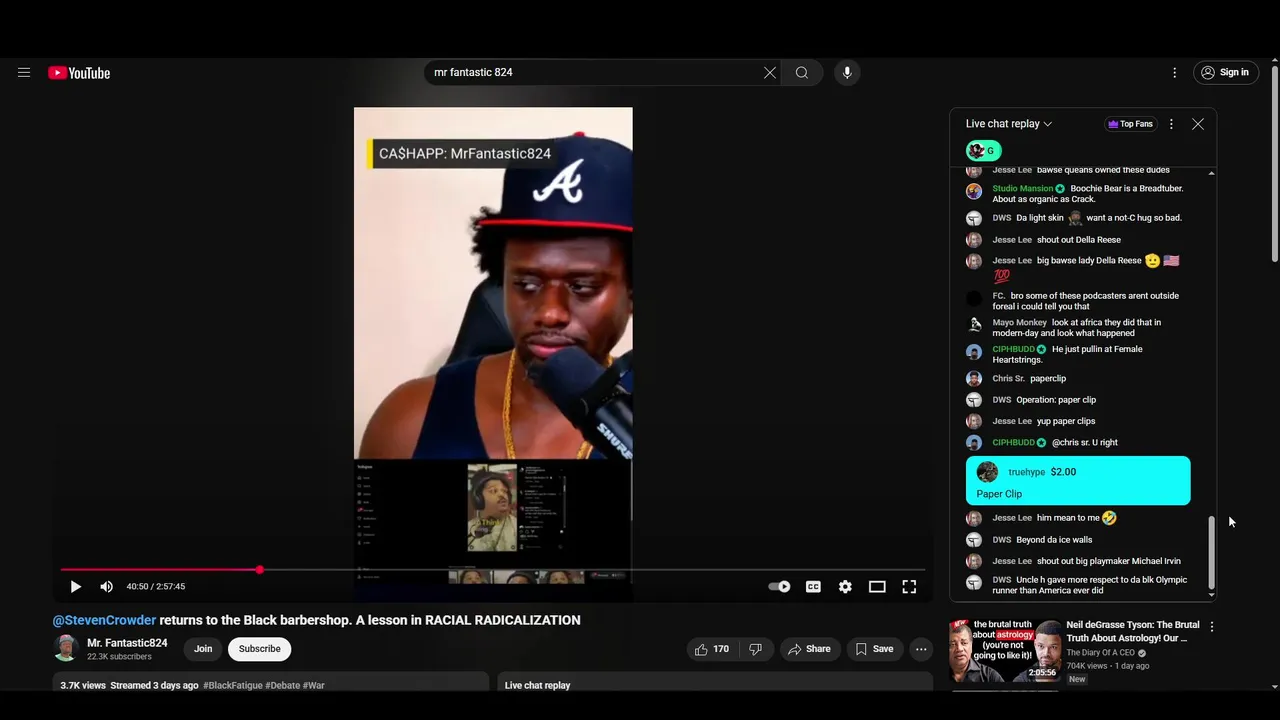
Task: Seek using the red progress bar handle
Action: pos(259,570)
